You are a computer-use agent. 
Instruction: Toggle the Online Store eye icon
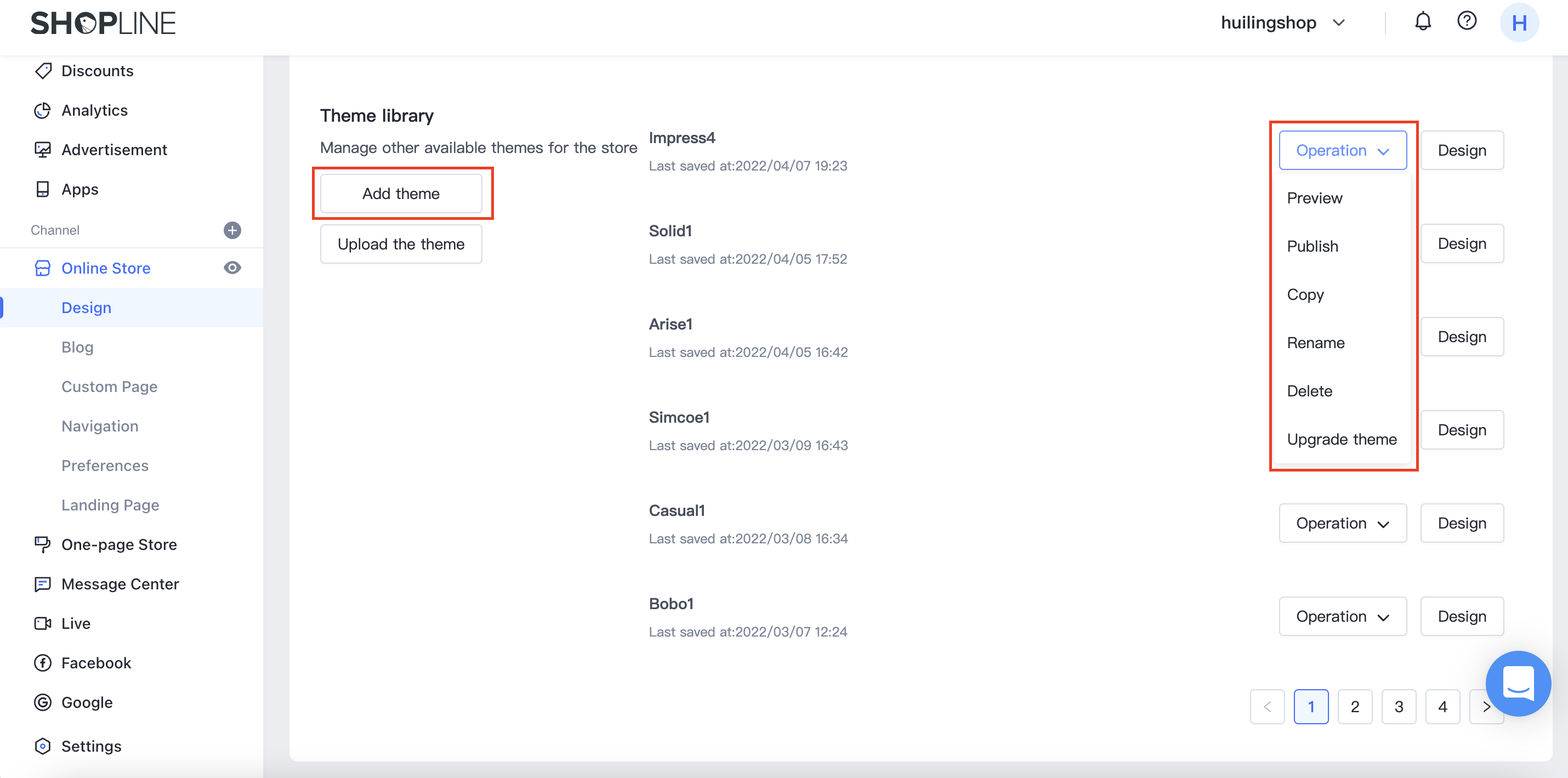232,268
